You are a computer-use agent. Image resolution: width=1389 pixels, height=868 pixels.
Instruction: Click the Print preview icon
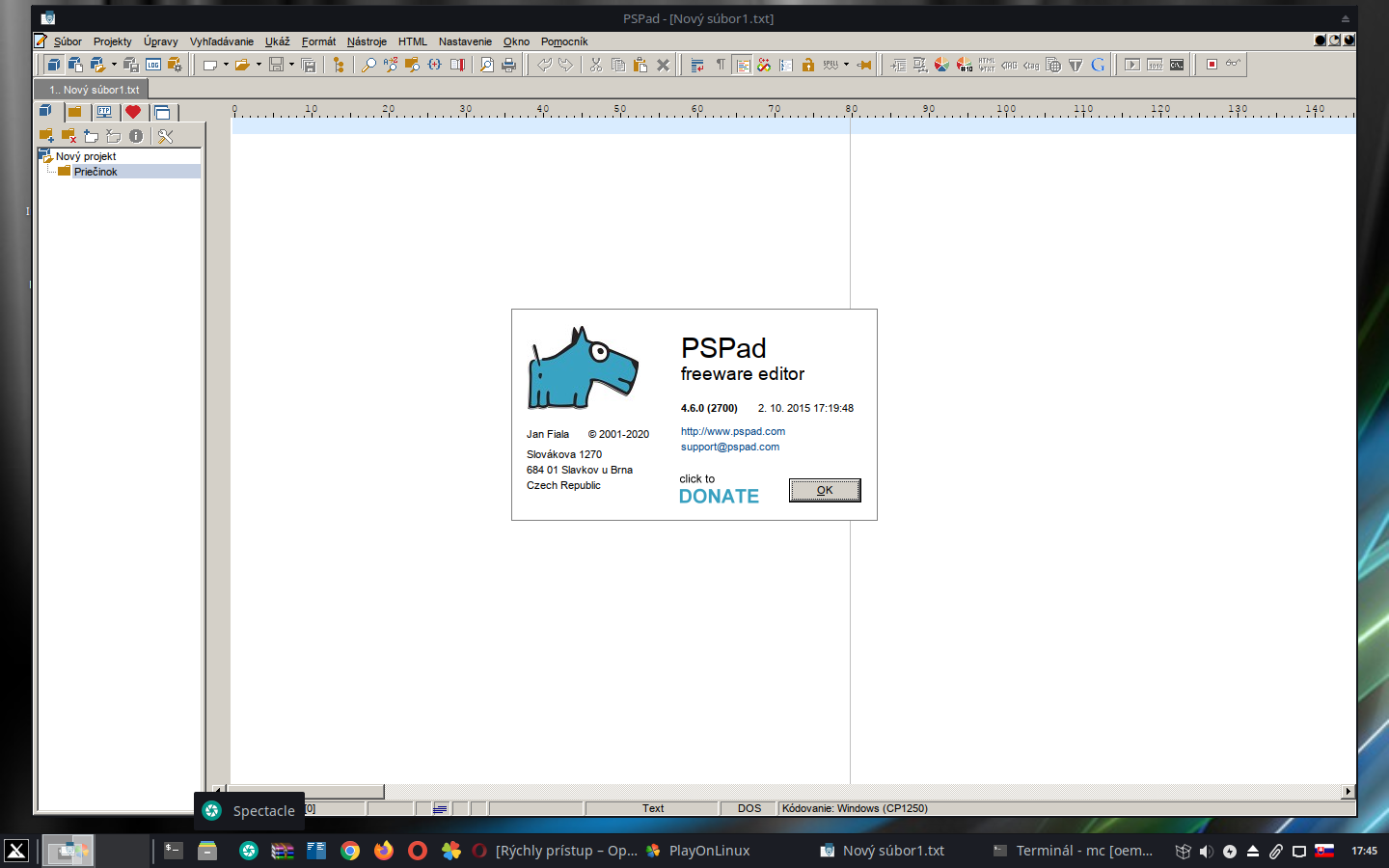pyautogui.click(x=487, y=65)
